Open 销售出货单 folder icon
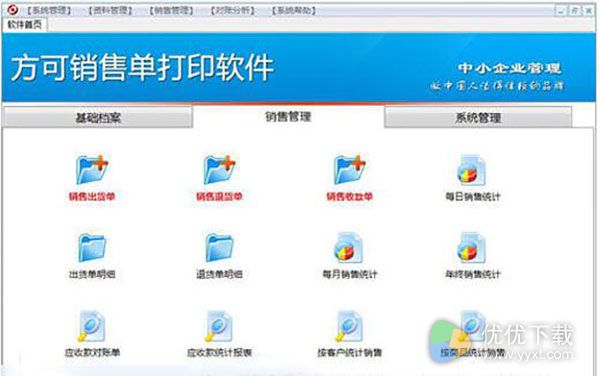600x376 pixels. (x=92, y=170)
